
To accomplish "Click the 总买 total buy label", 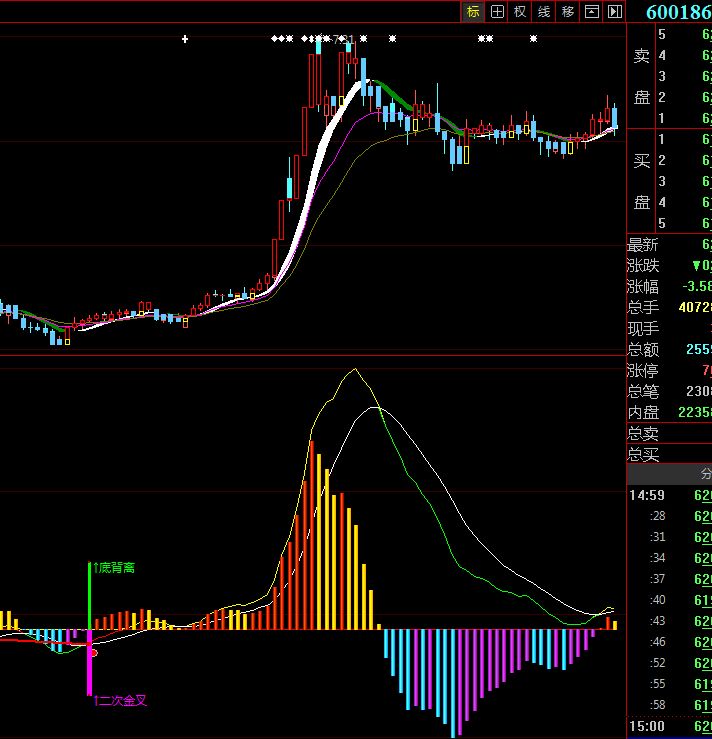I will 643,454.
